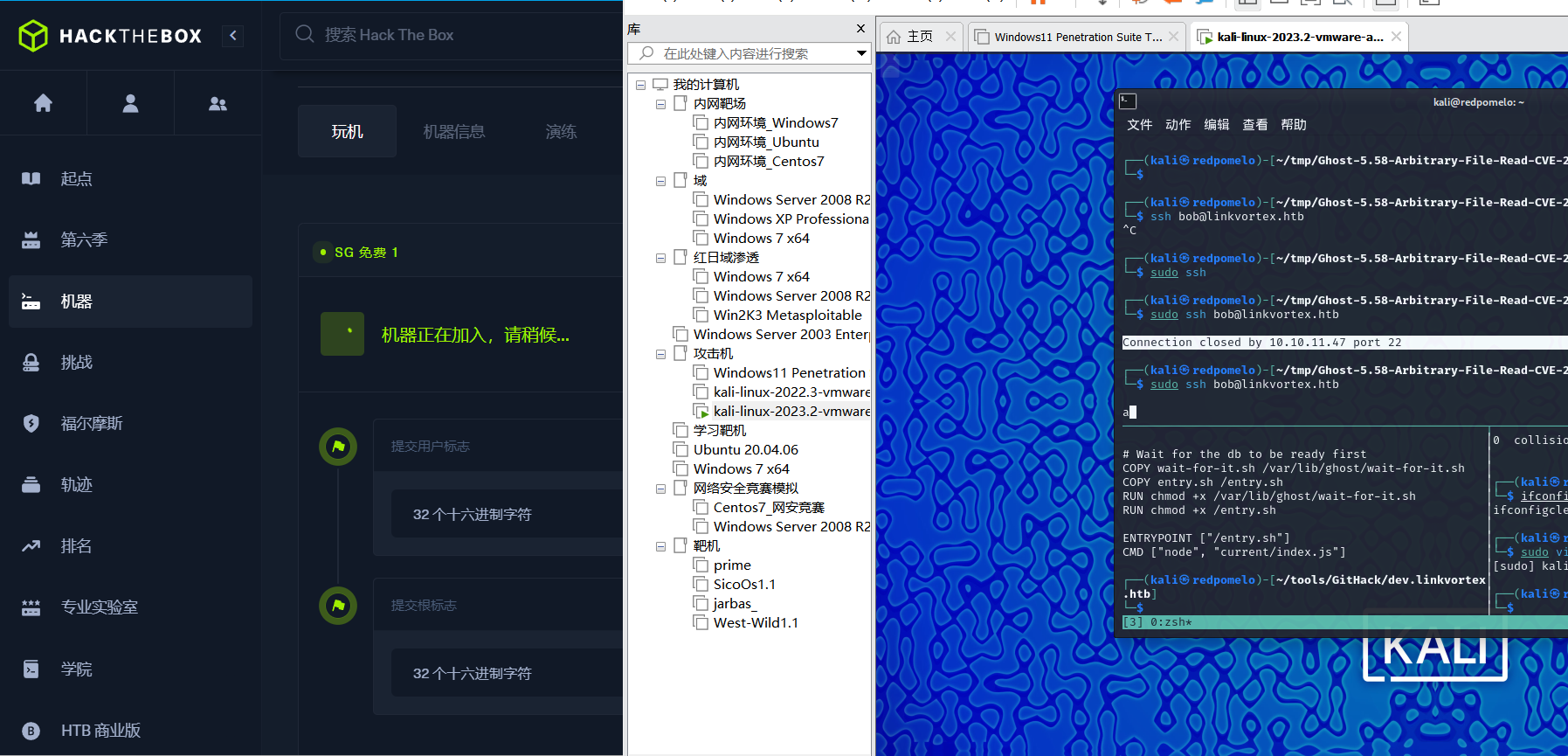The width and height of the screenshot is (1568, 756).
Task: Switch to the 演练 tab
Action: pos(561,131)
